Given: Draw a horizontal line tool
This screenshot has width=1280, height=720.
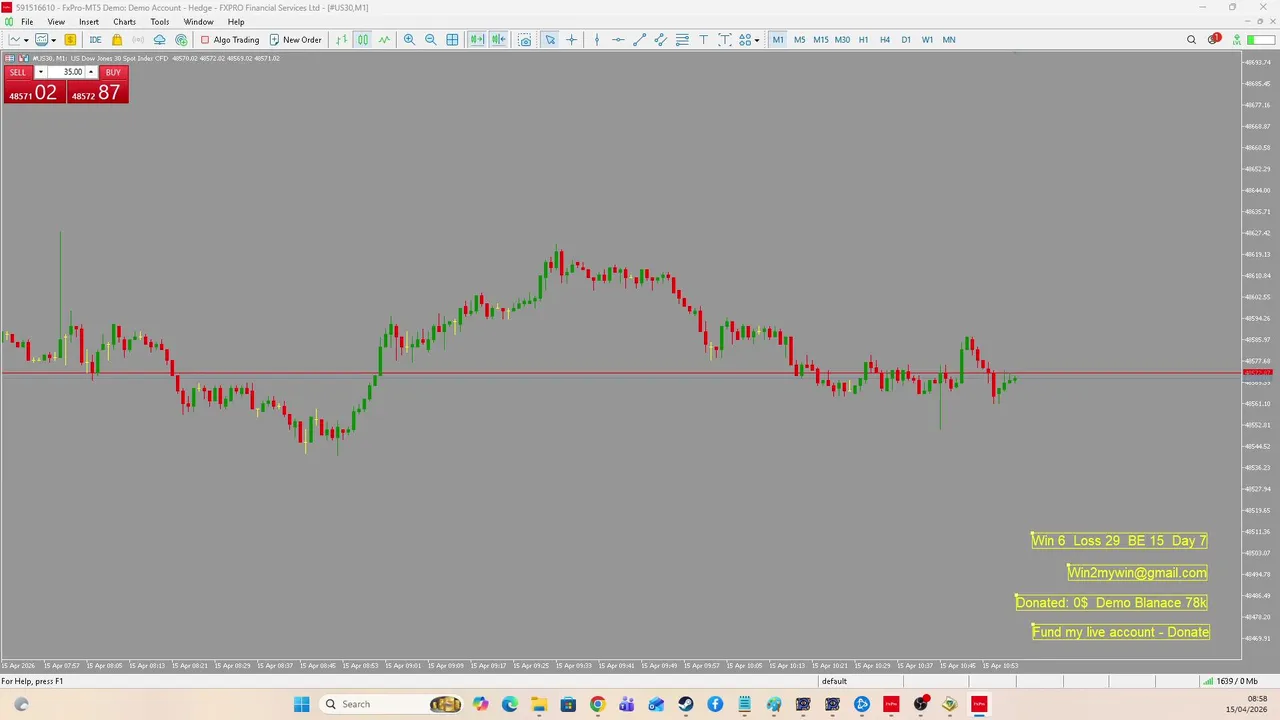Looking at the screenshot, I should 618,40.
